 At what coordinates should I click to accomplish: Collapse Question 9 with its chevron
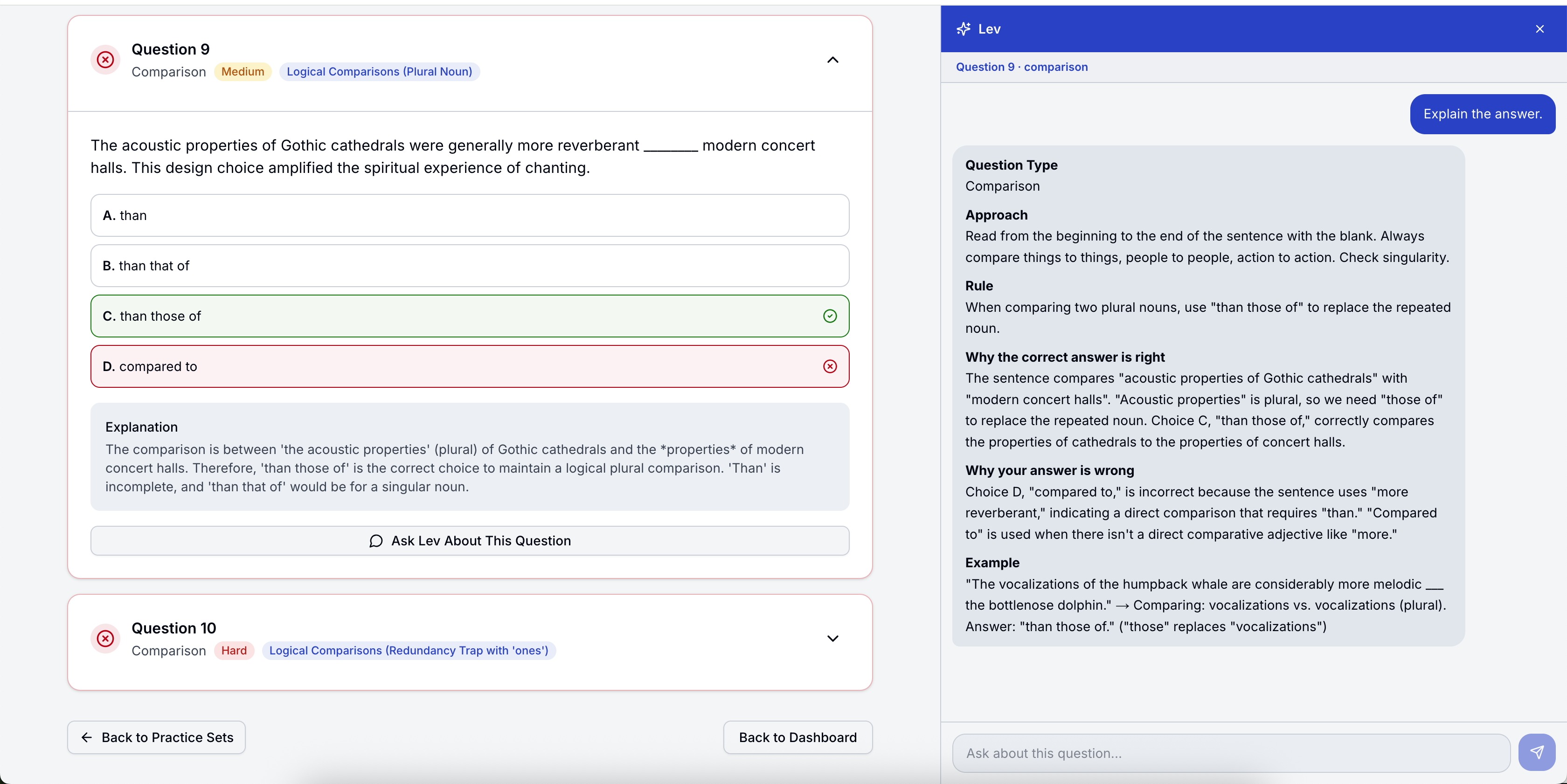tap(832, 60)
